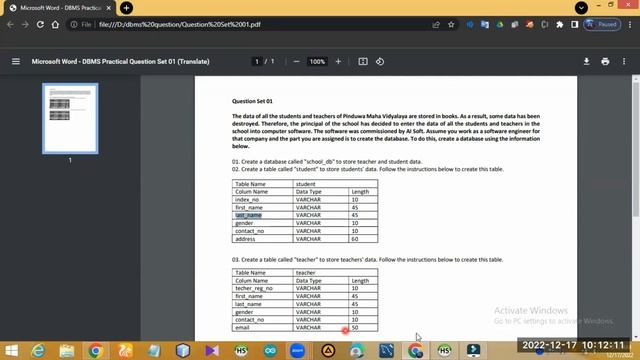
Task: Open the PDF viewer more actions menu
Action: (624, 62)
